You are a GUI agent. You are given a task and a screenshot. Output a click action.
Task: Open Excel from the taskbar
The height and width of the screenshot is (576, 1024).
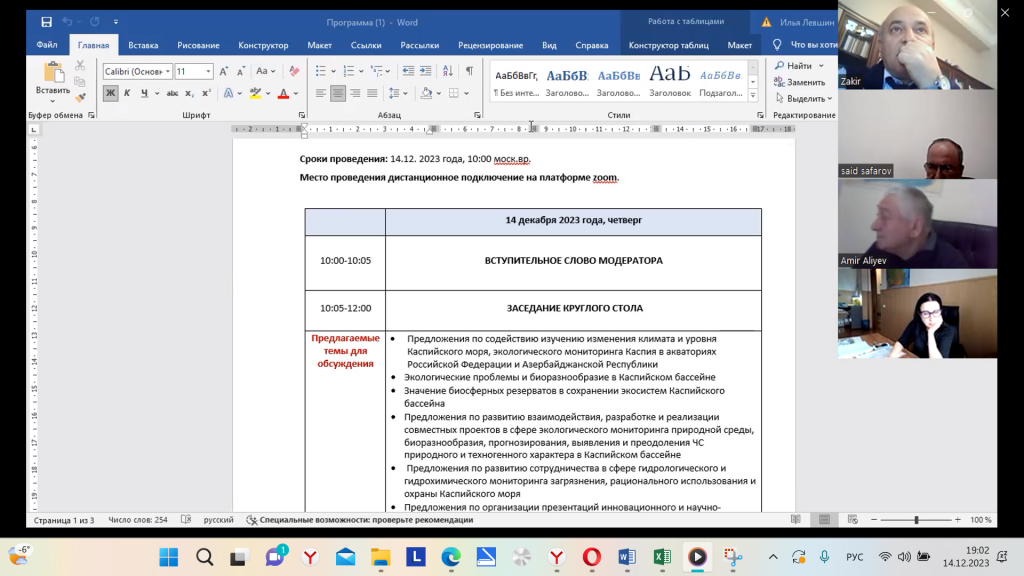[x=662, y=557]
